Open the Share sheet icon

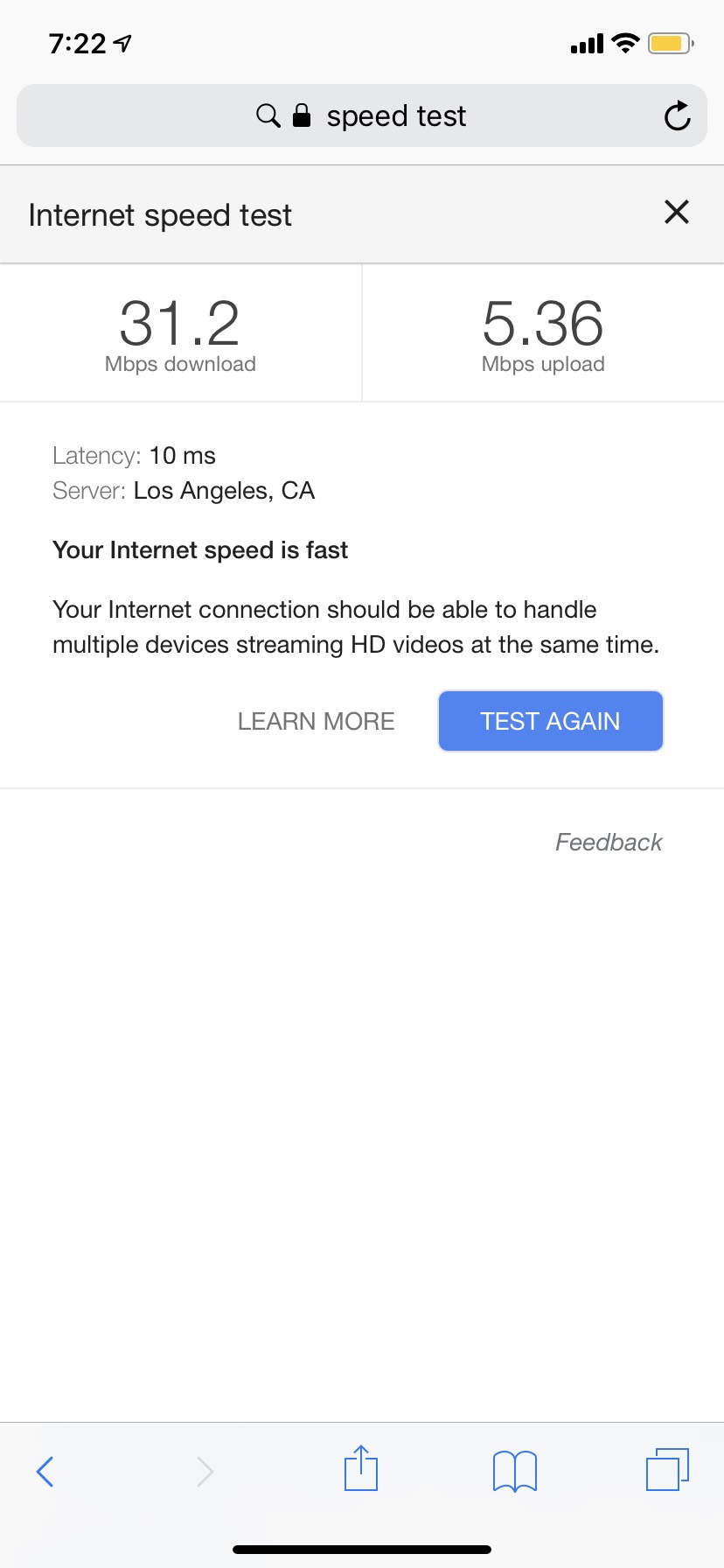(x=360, y=1469)
